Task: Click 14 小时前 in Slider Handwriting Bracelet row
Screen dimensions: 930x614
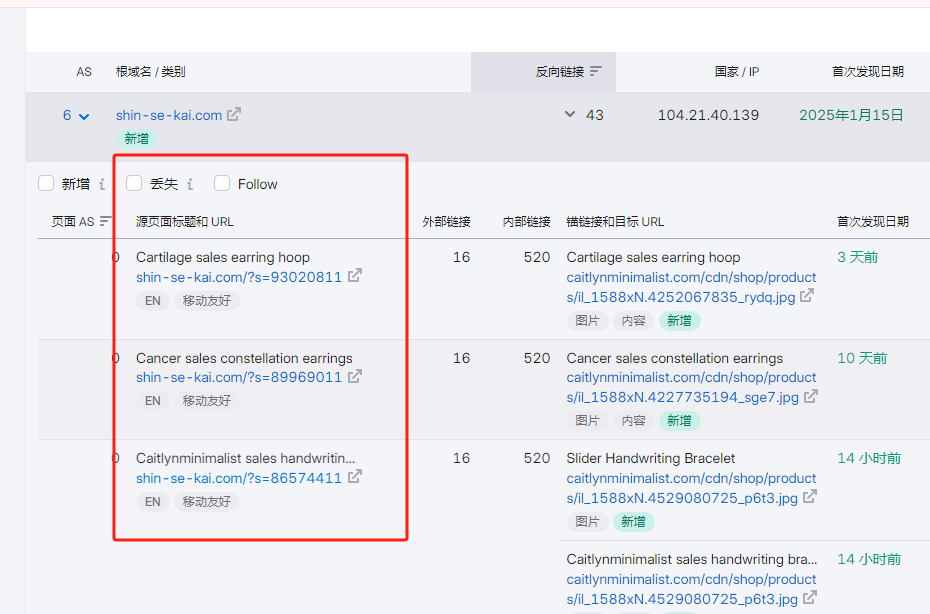Action: [869, 459]
